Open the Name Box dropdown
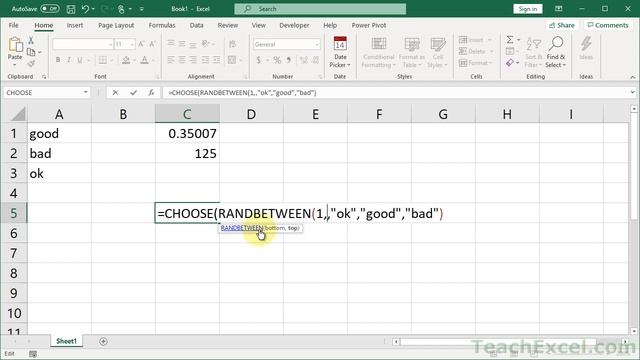The width and height of the screenshot is (640, 360). [85, 93]
